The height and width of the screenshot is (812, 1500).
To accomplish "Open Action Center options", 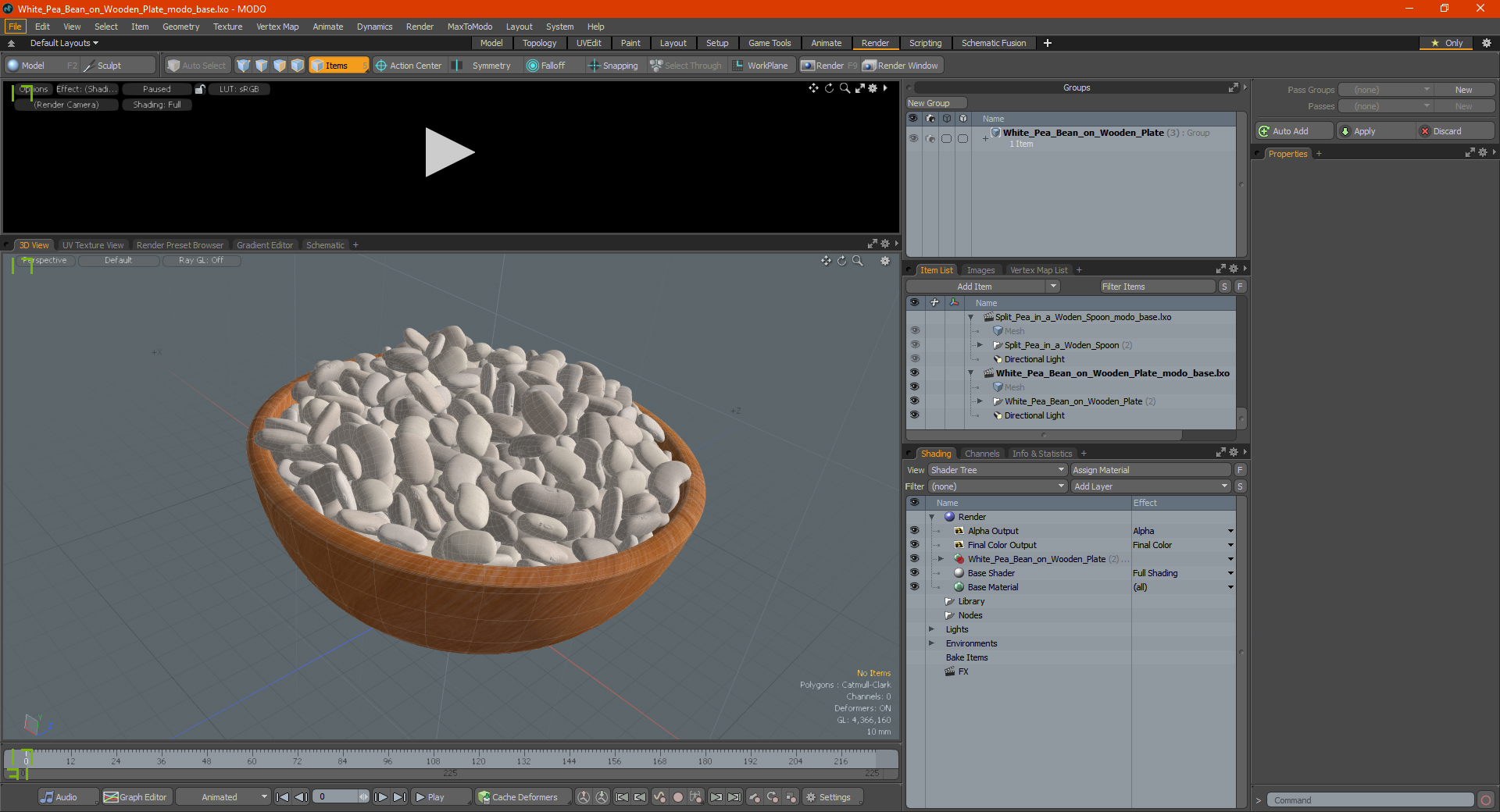I will [x=409, y=66].
